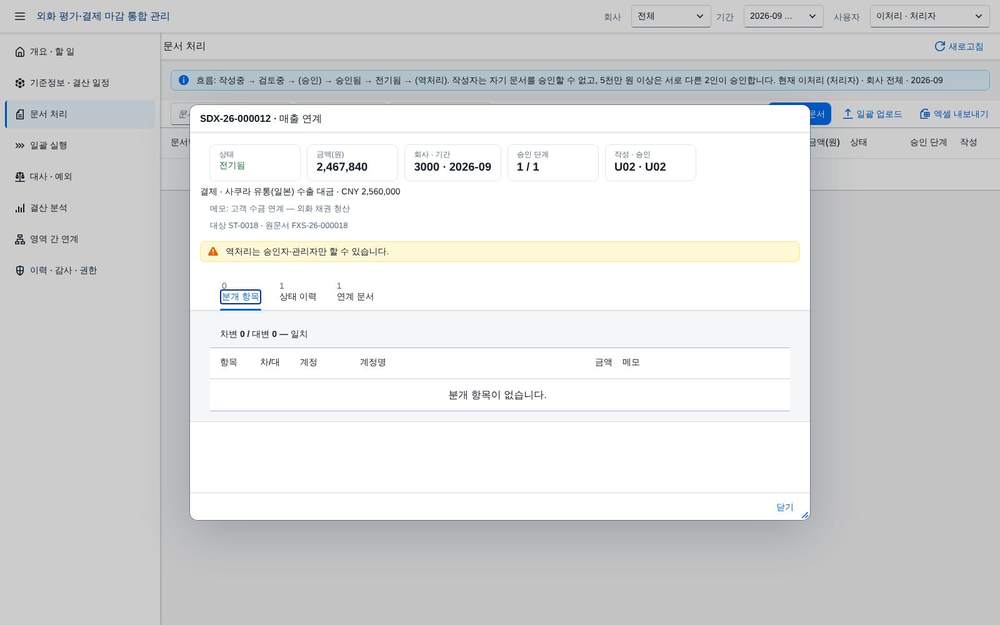Click the 상태 card showing 전기됨

click(x=254, y=162)
